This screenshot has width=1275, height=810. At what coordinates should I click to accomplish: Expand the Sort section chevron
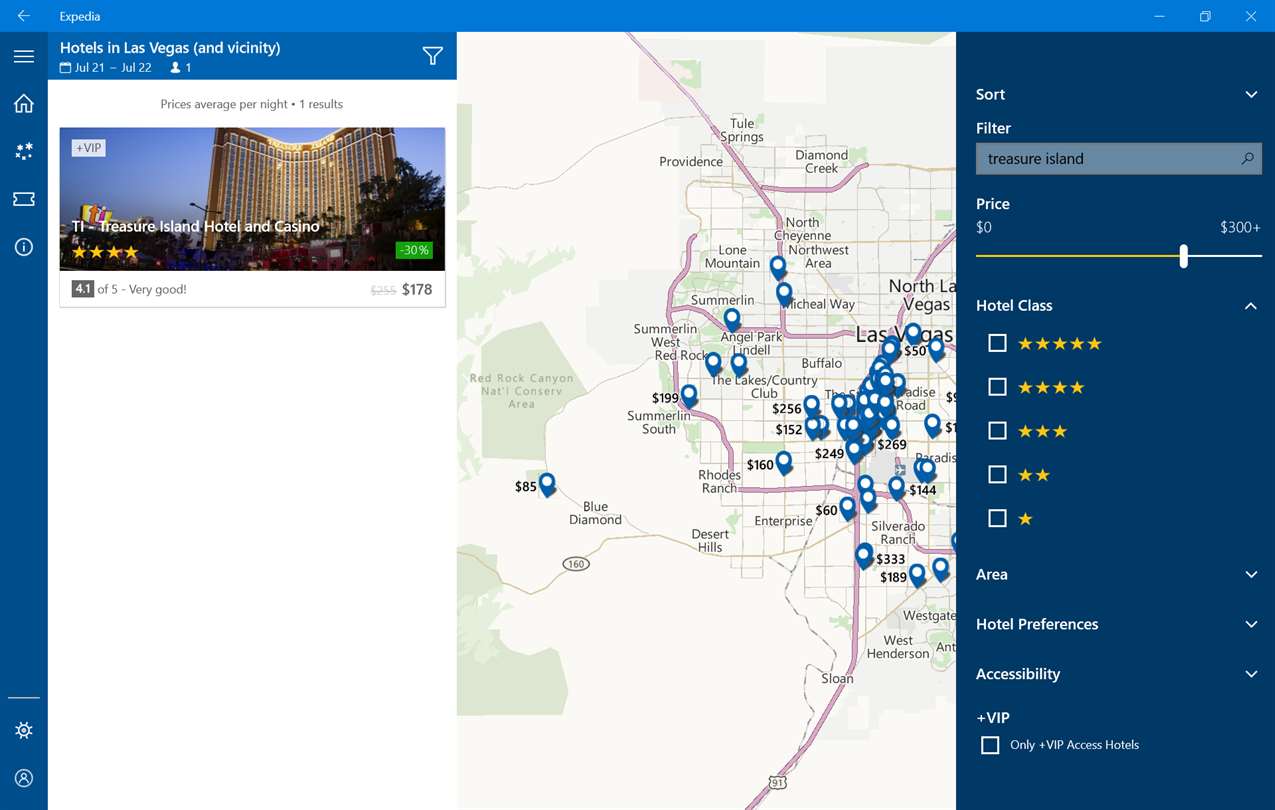[1251, 94]
